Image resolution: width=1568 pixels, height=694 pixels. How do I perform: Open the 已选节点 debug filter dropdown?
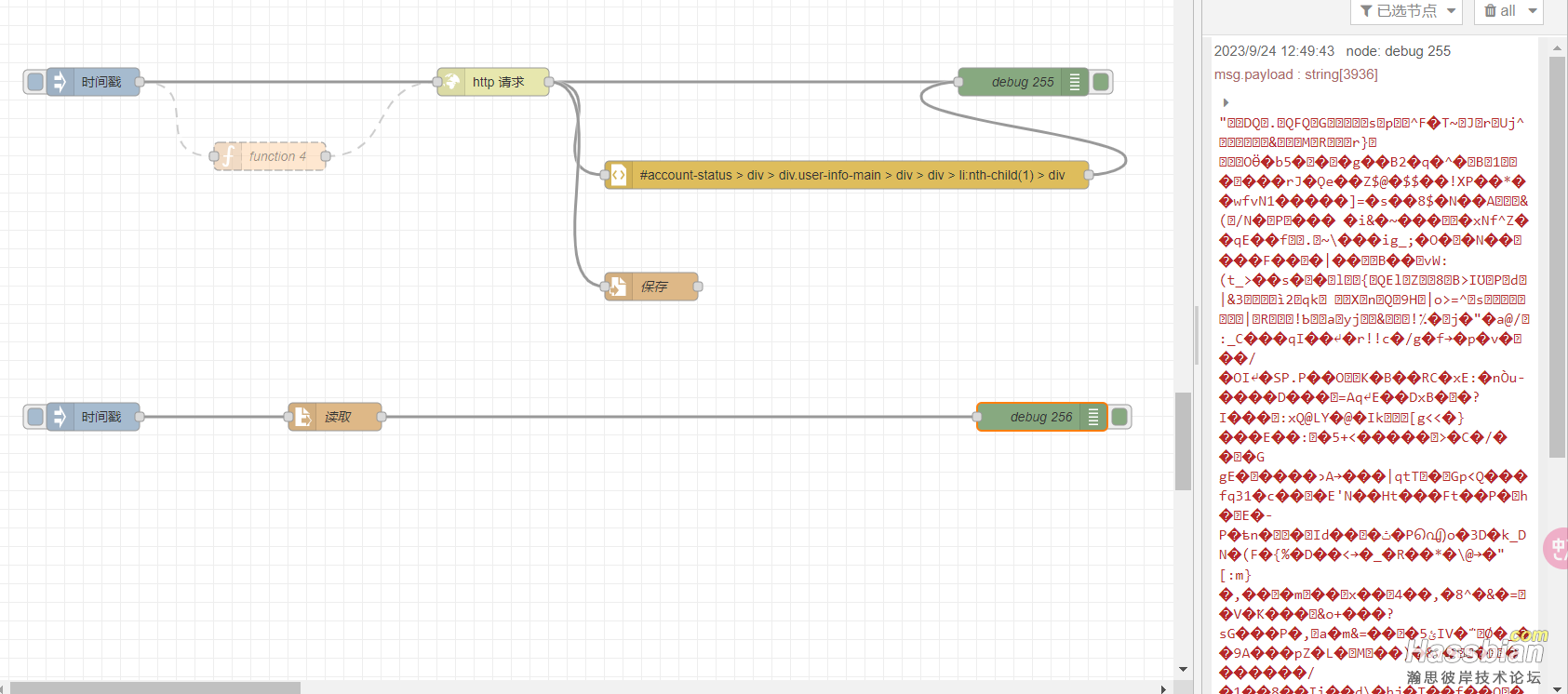pos(1407,11)
